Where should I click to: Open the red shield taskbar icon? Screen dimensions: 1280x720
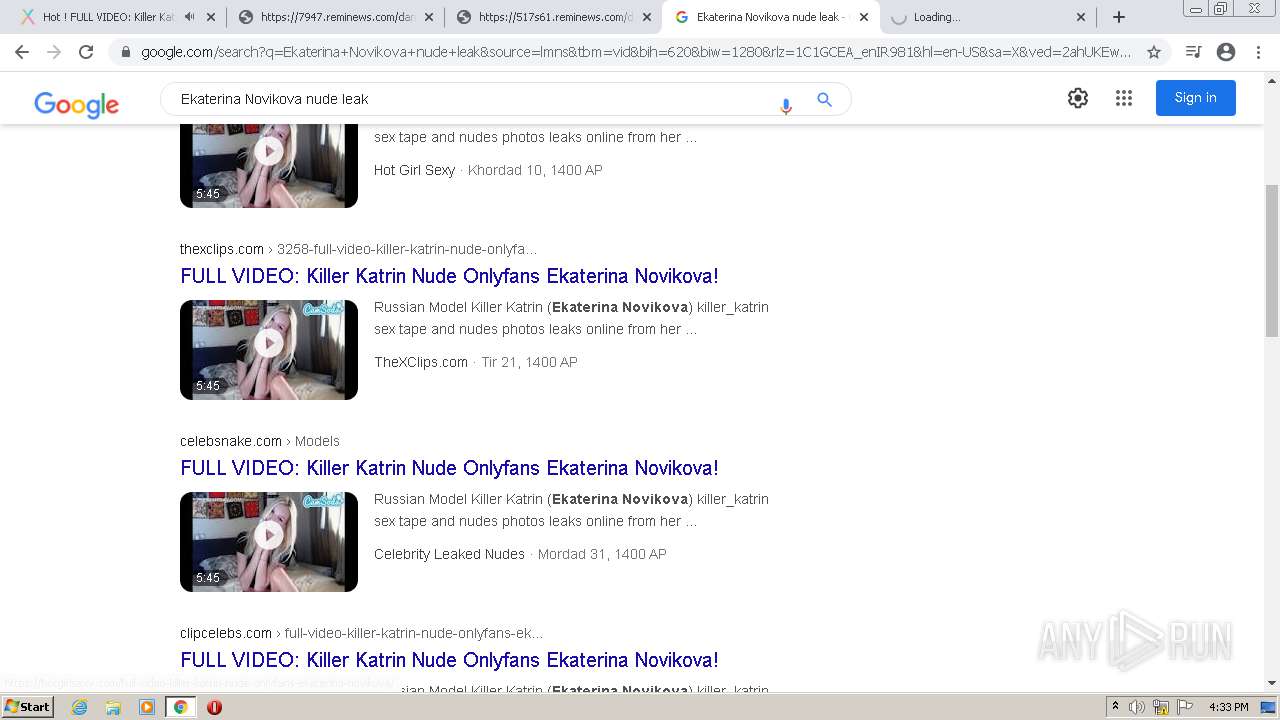pyautogui.click(x=214, y=707)
